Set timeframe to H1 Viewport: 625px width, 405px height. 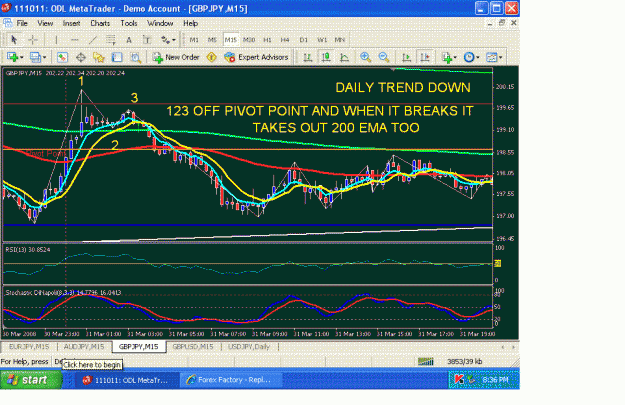[267, 40]
